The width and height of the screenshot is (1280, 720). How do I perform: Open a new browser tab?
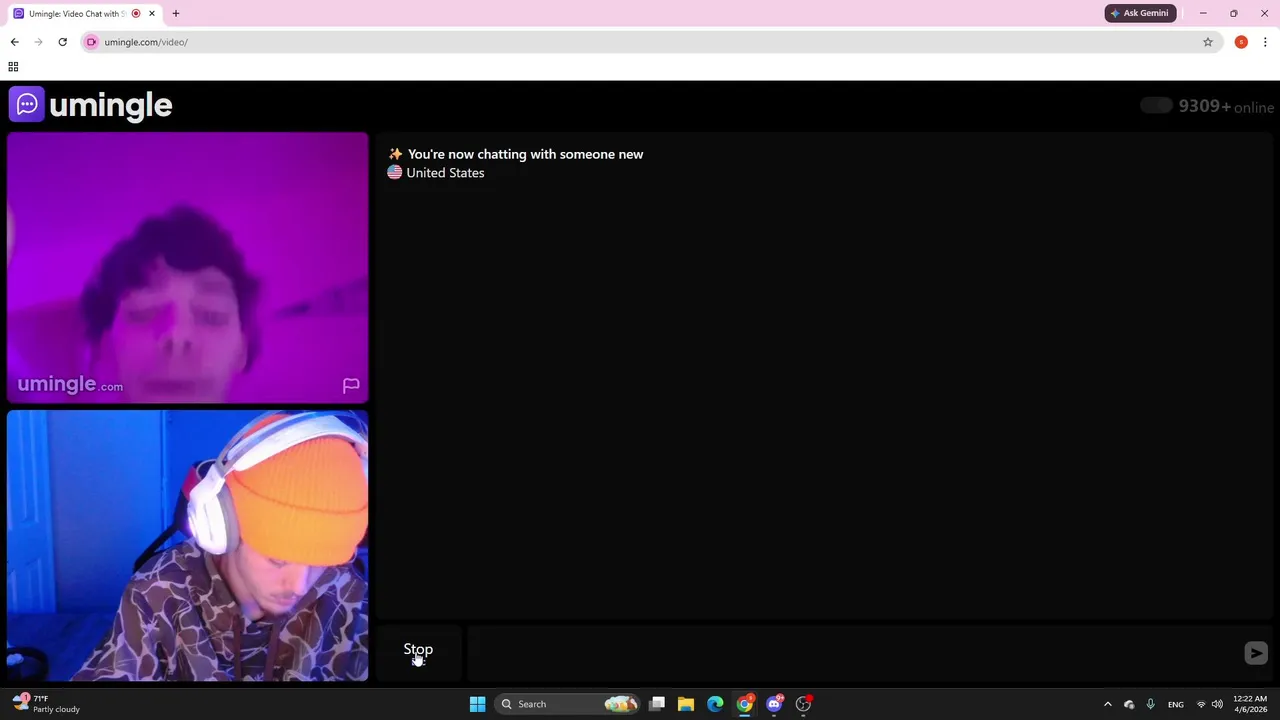point(176,14)
